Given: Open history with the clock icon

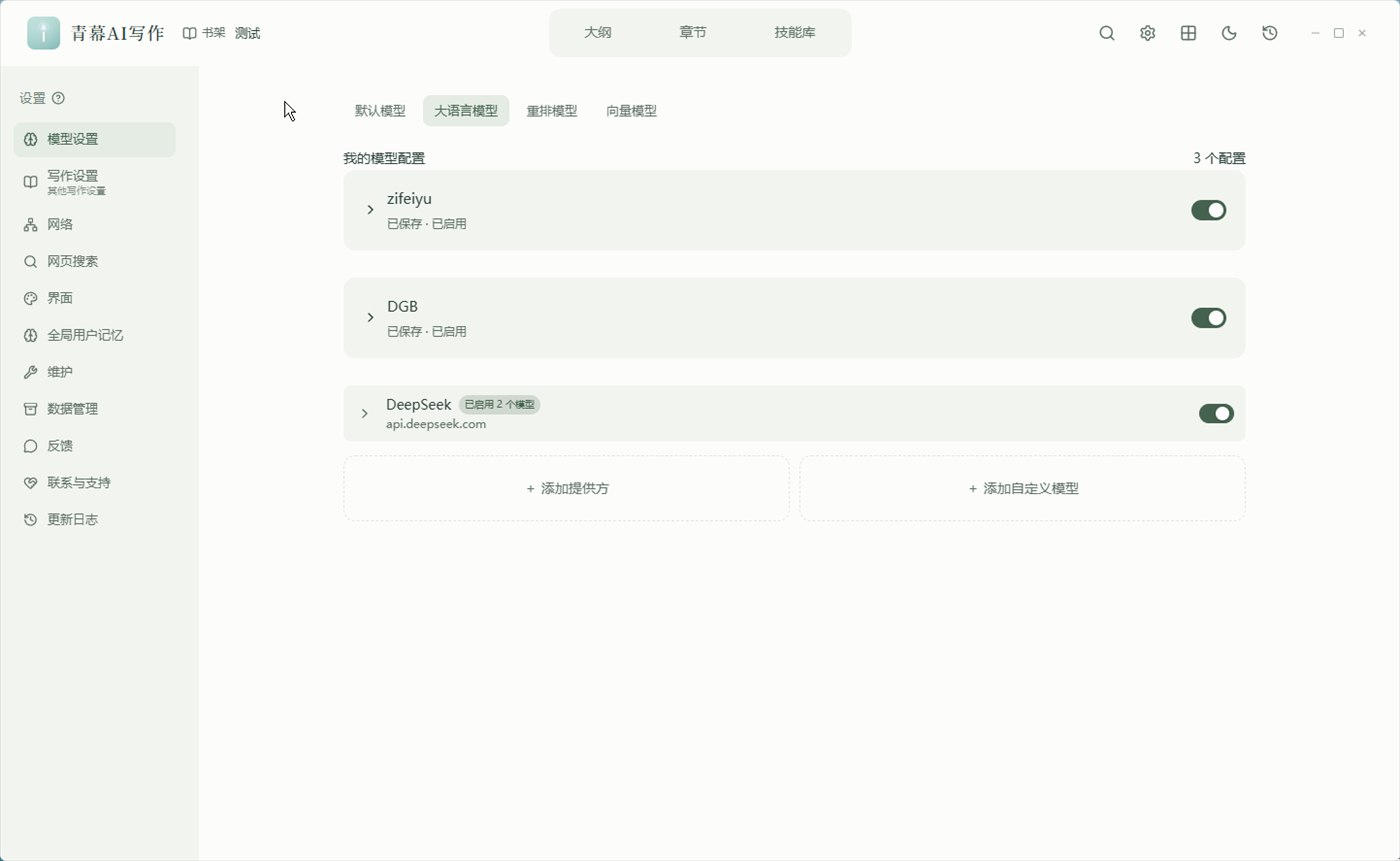Looking at the screenshot, I should tap(1270, 33).
